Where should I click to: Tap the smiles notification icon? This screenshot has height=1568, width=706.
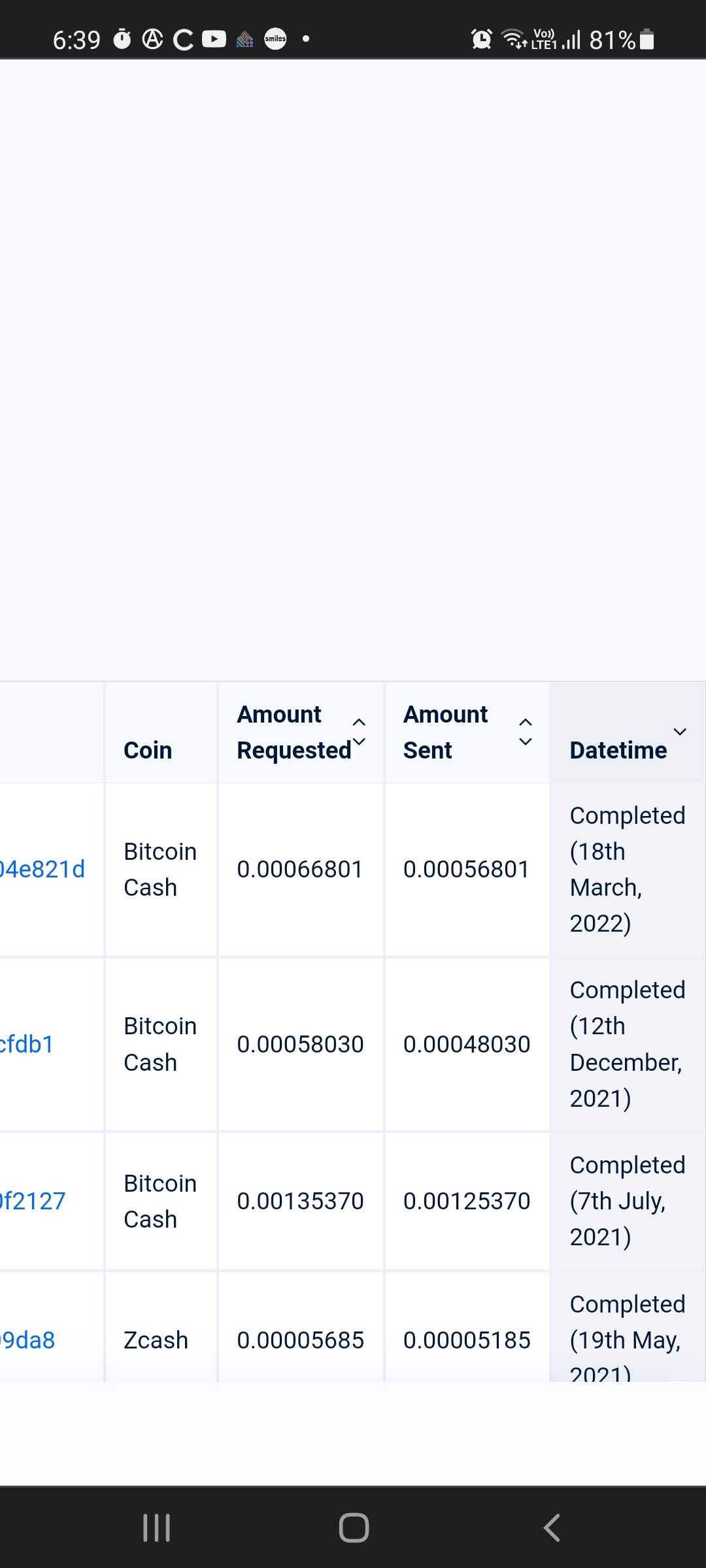[x=275, y=39]
